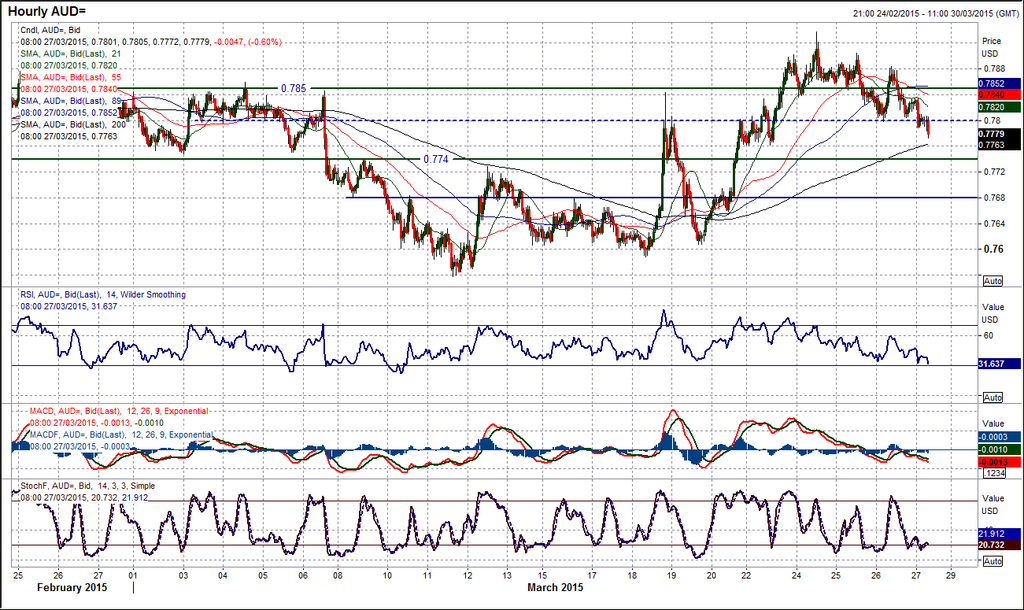
Task: Click the candle OHLC values line
Action: click(x=151, y=42)
